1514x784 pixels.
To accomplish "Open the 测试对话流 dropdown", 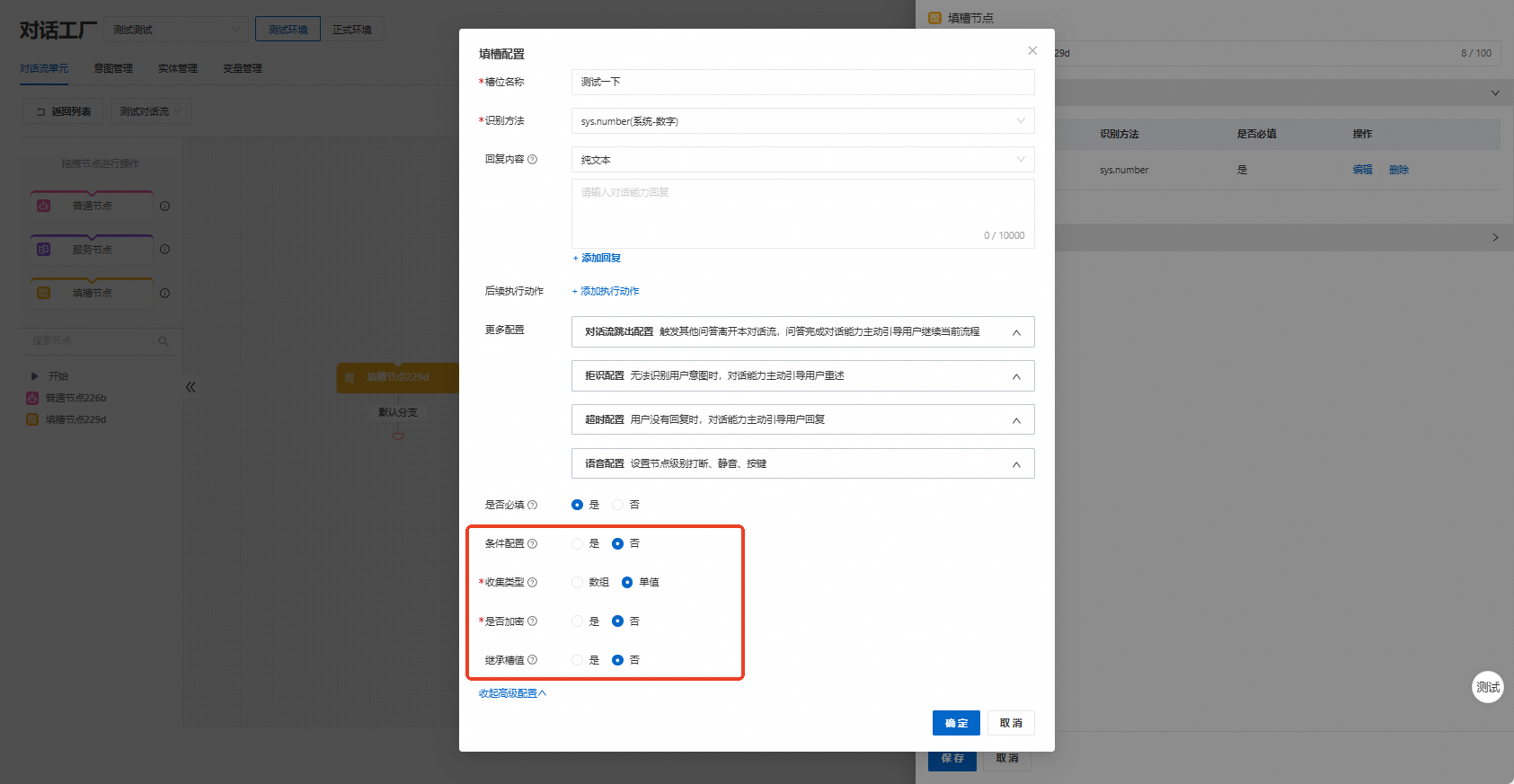I will pyautogui.click(x=151, y=111).
